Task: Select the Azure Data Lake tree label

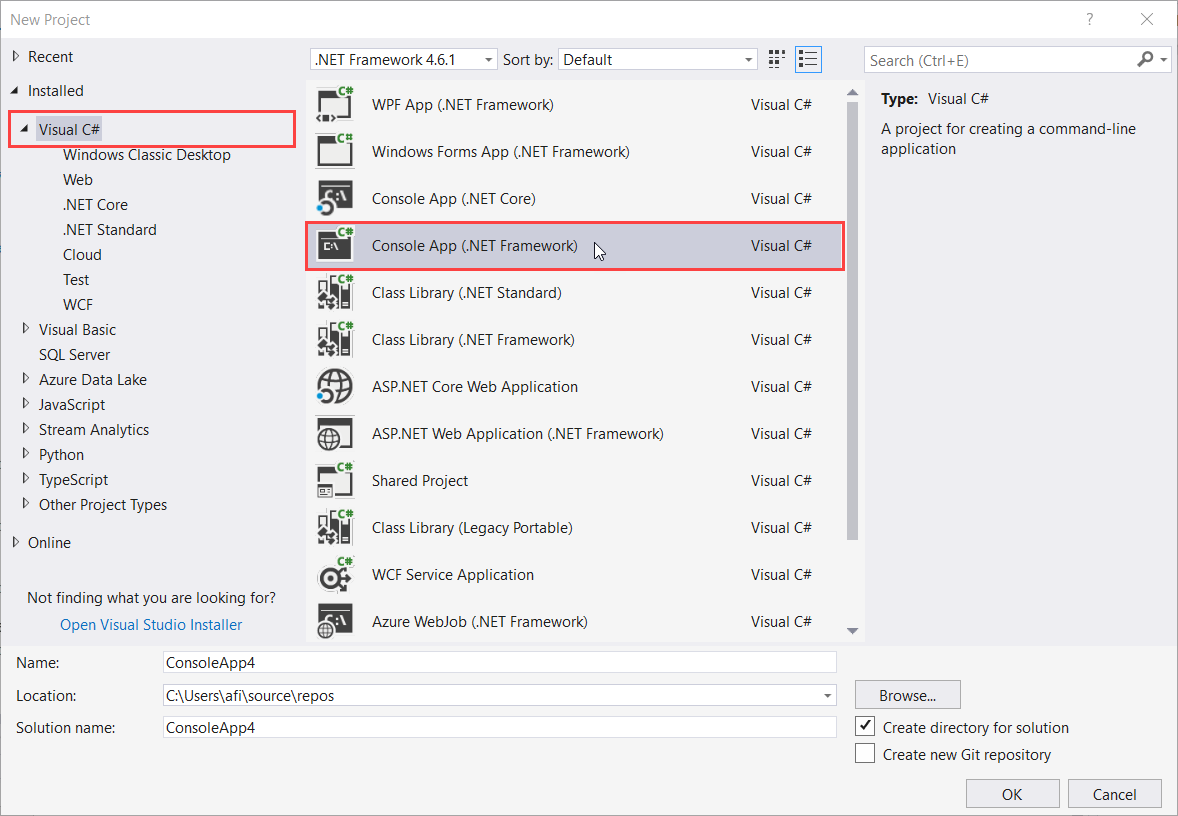Action: coord(93,379)
